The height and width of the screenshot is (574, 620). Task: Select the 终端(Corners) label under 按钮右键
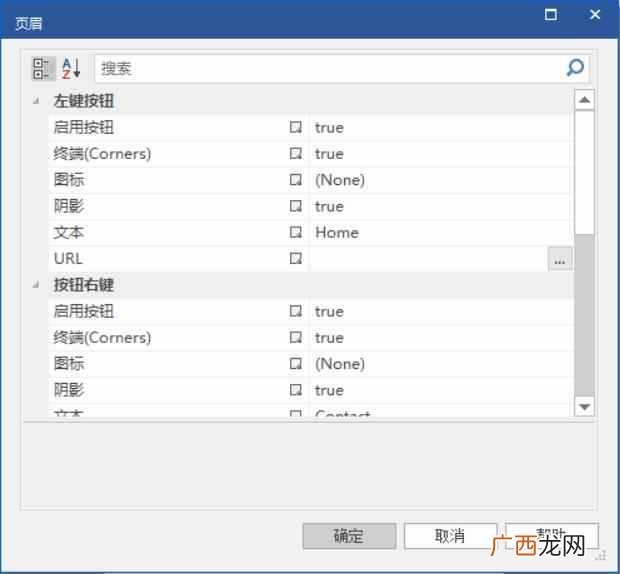tap(102, 337)
